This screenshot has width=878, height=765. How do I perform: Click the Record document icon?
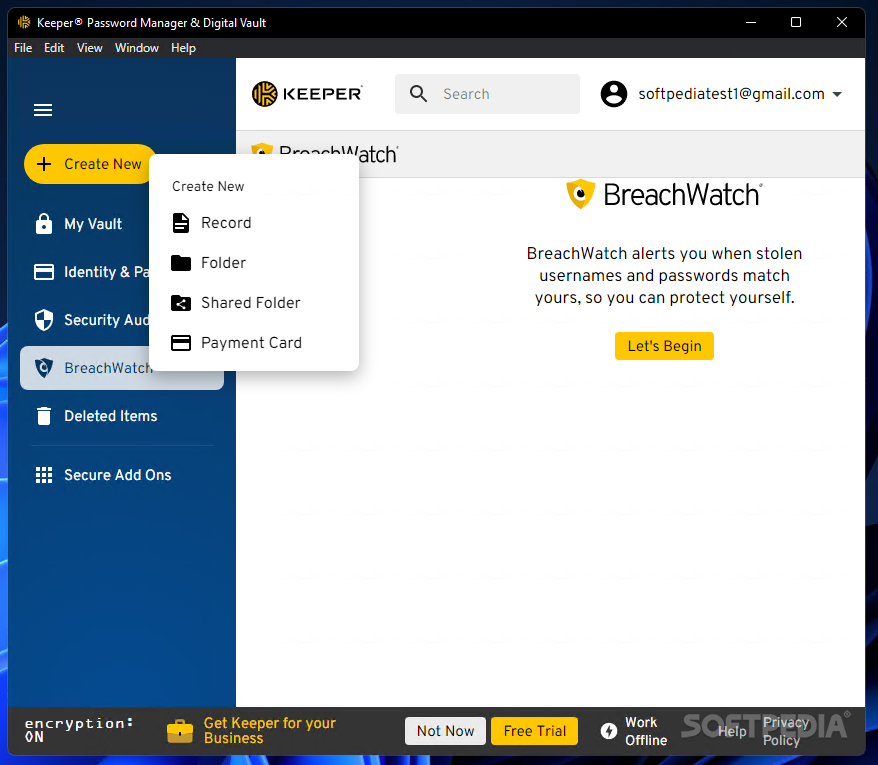(x=180, y=223)
